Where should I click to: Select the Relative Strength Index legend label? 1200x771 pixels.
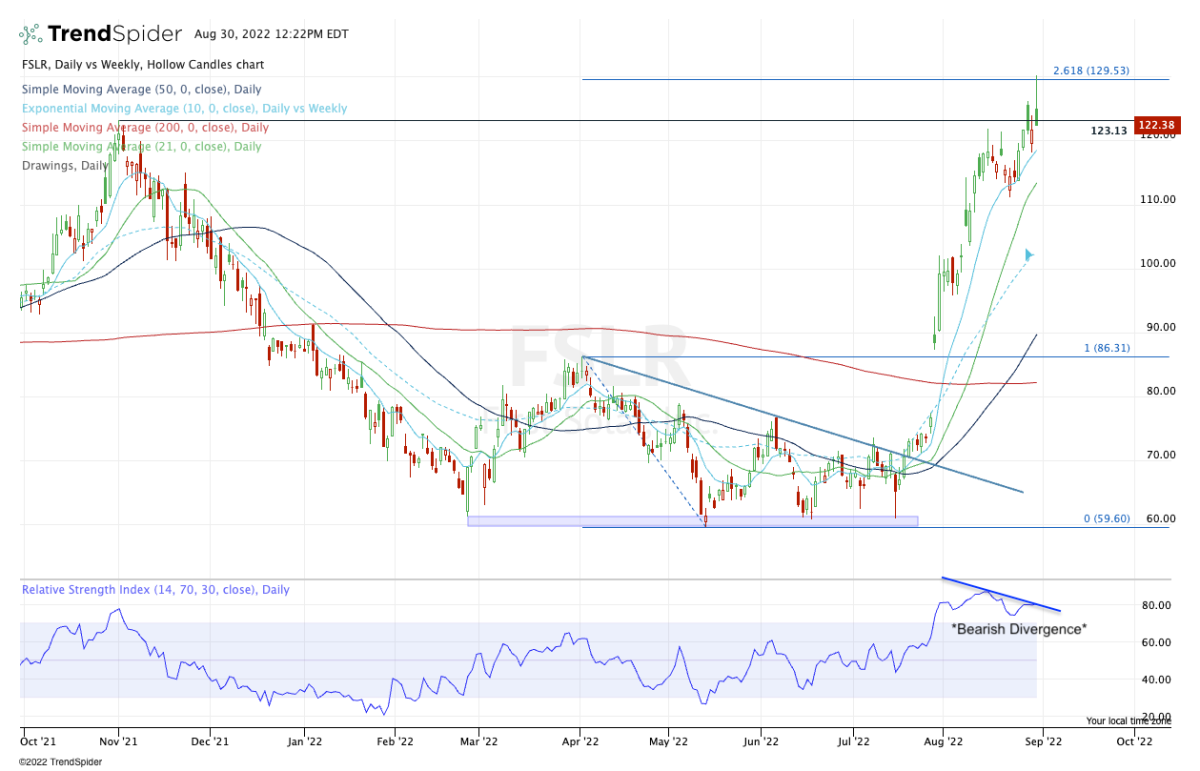(156, 590)
